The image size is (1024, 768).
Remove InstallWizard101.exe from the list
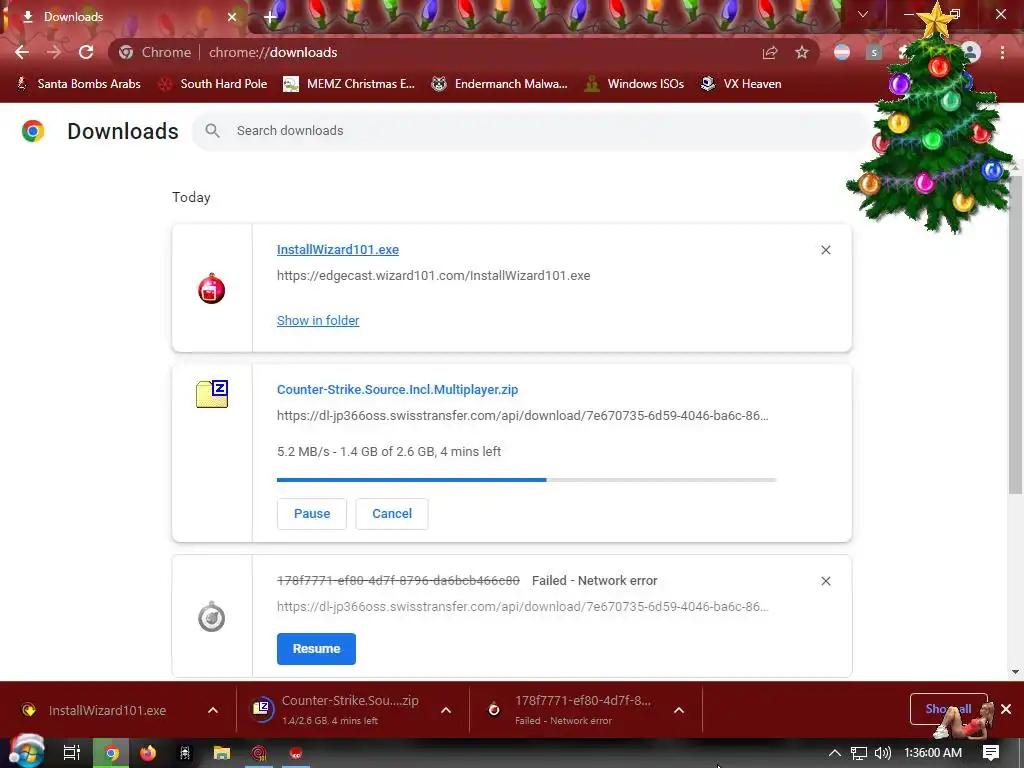tap(825, 250)
